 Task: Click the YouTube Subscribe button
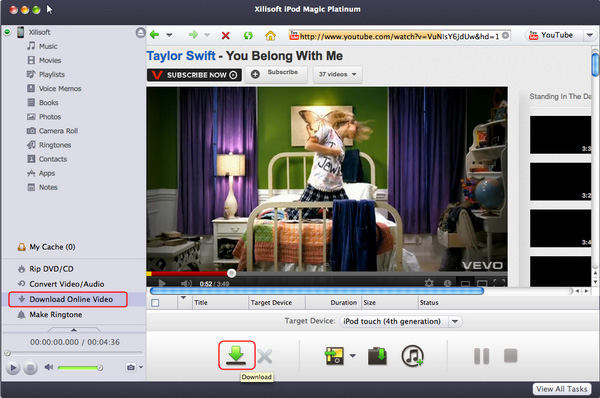point(276,73)
